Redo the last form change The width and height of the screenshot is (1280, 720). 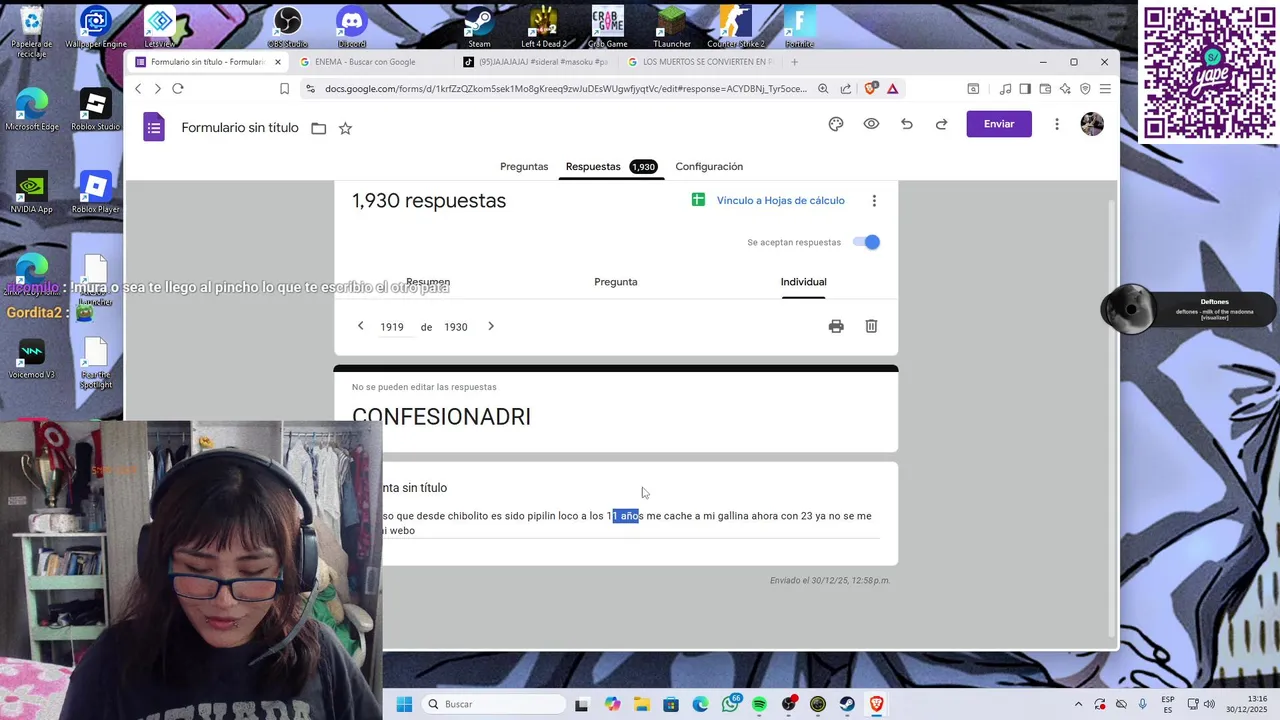pyautogui.click(x=941, y=124)
